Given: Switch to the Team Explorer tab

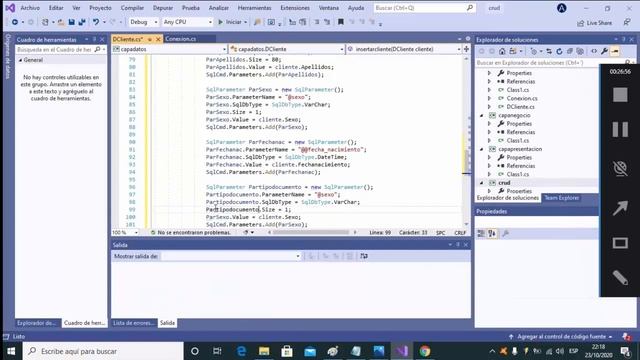Looking at the screenshot, I should pyautogui.click(x=562, y=198).
